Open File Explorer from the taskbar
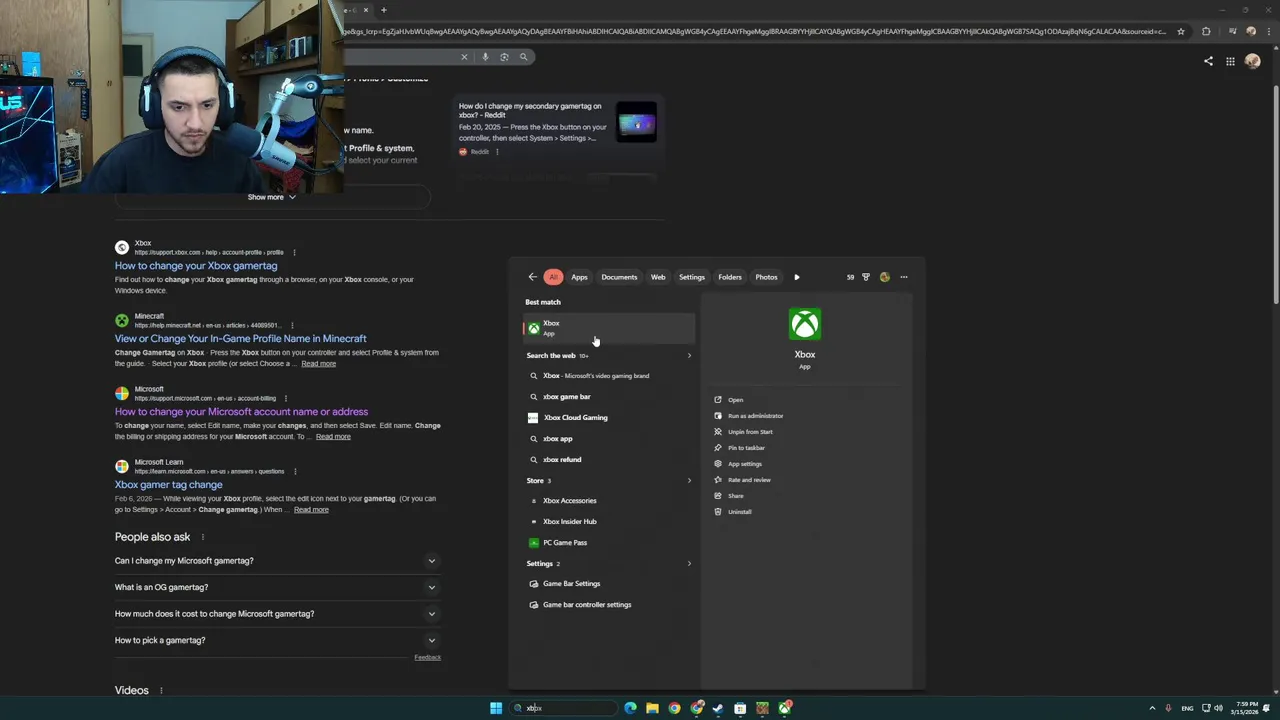Screen dimensions: 1280x720 652,708
